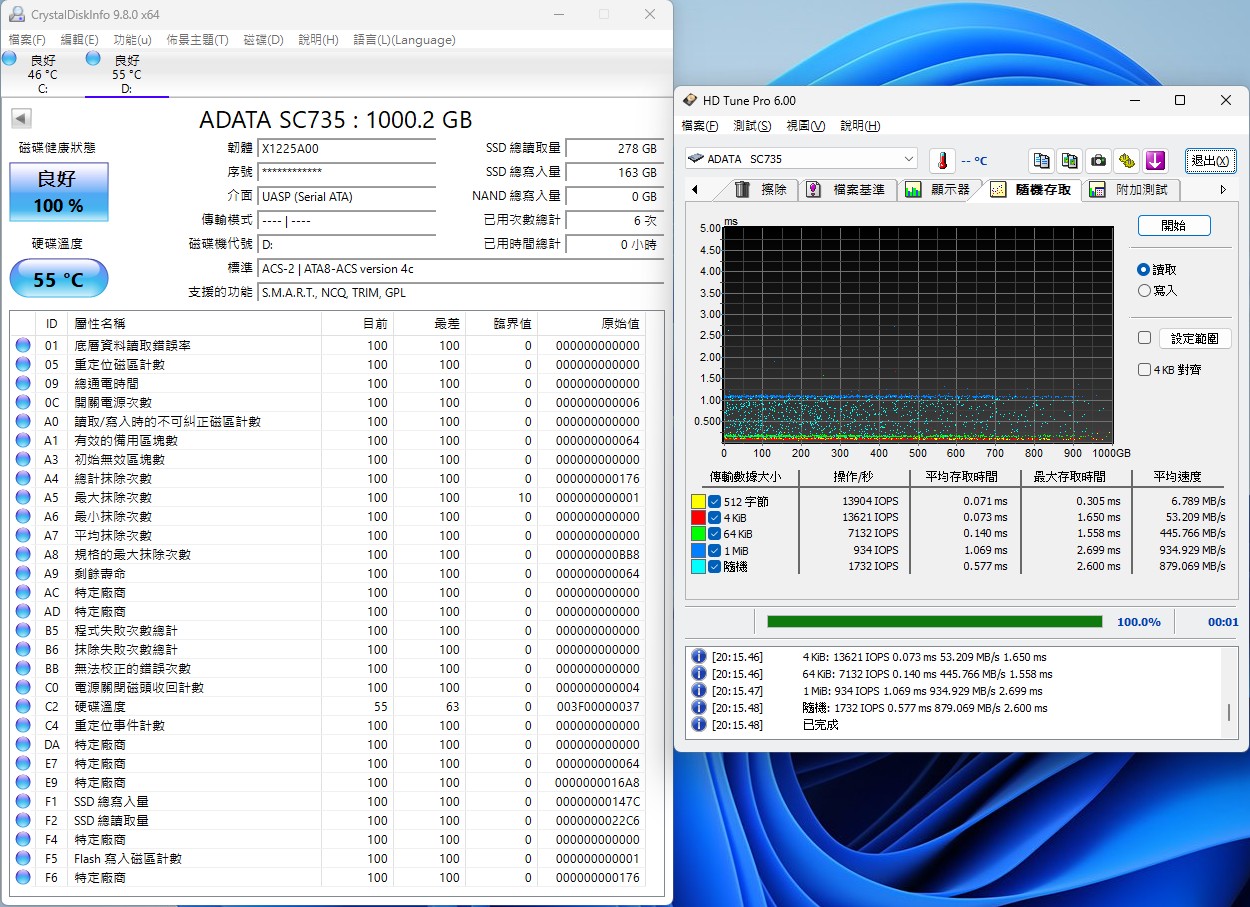Image resolution: width=1250 pixels, height=907 pixels.
Task: Click the 設定範圍 button
Action: click(1195, 339)
